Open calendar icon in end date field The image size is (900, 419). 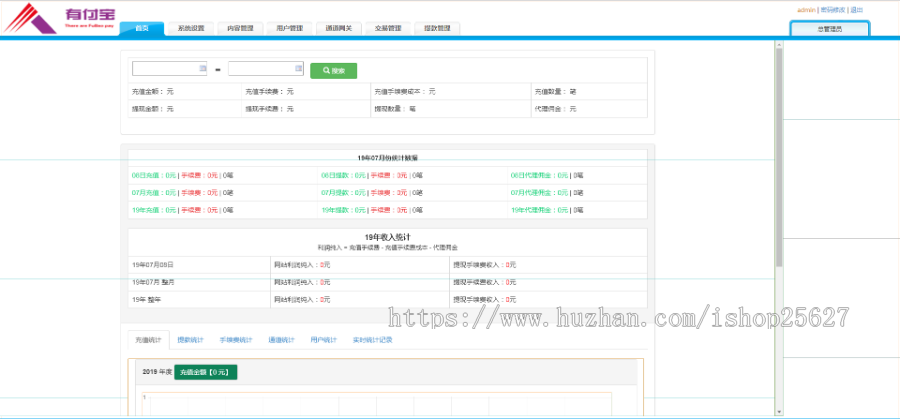(298, 68)
